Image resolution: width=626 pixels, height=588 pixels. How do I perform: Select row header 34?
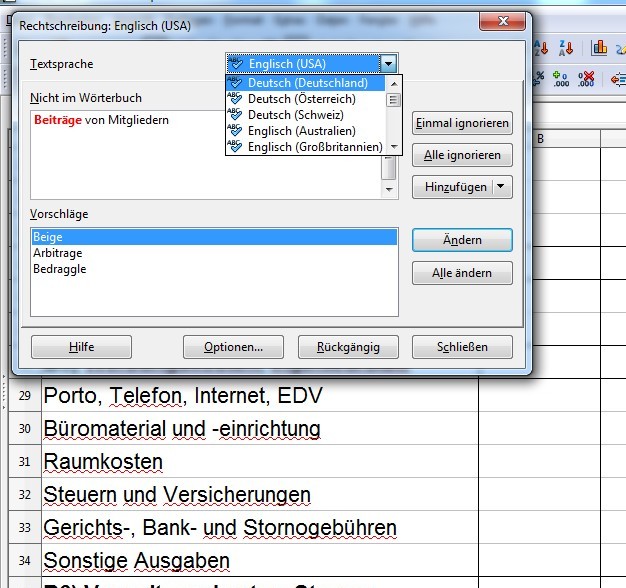point(25,560)
